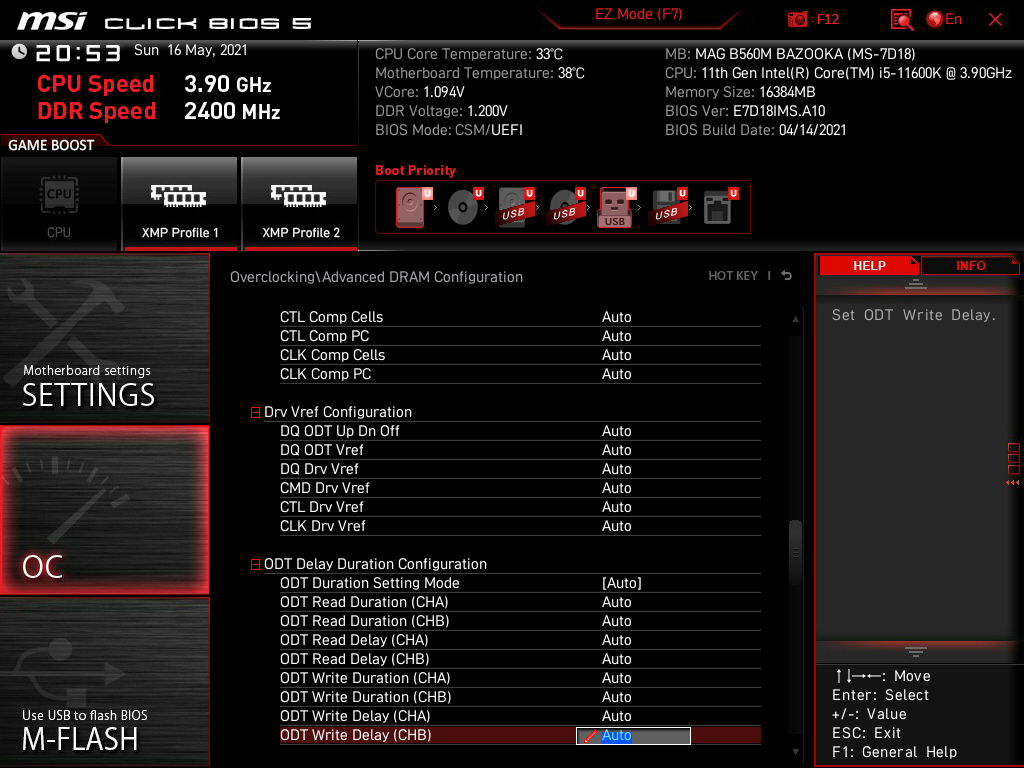The image size is (1024, 768).
Task: Switch to the INFO tab
Action: pyautogui.click(x=970, y=266)
